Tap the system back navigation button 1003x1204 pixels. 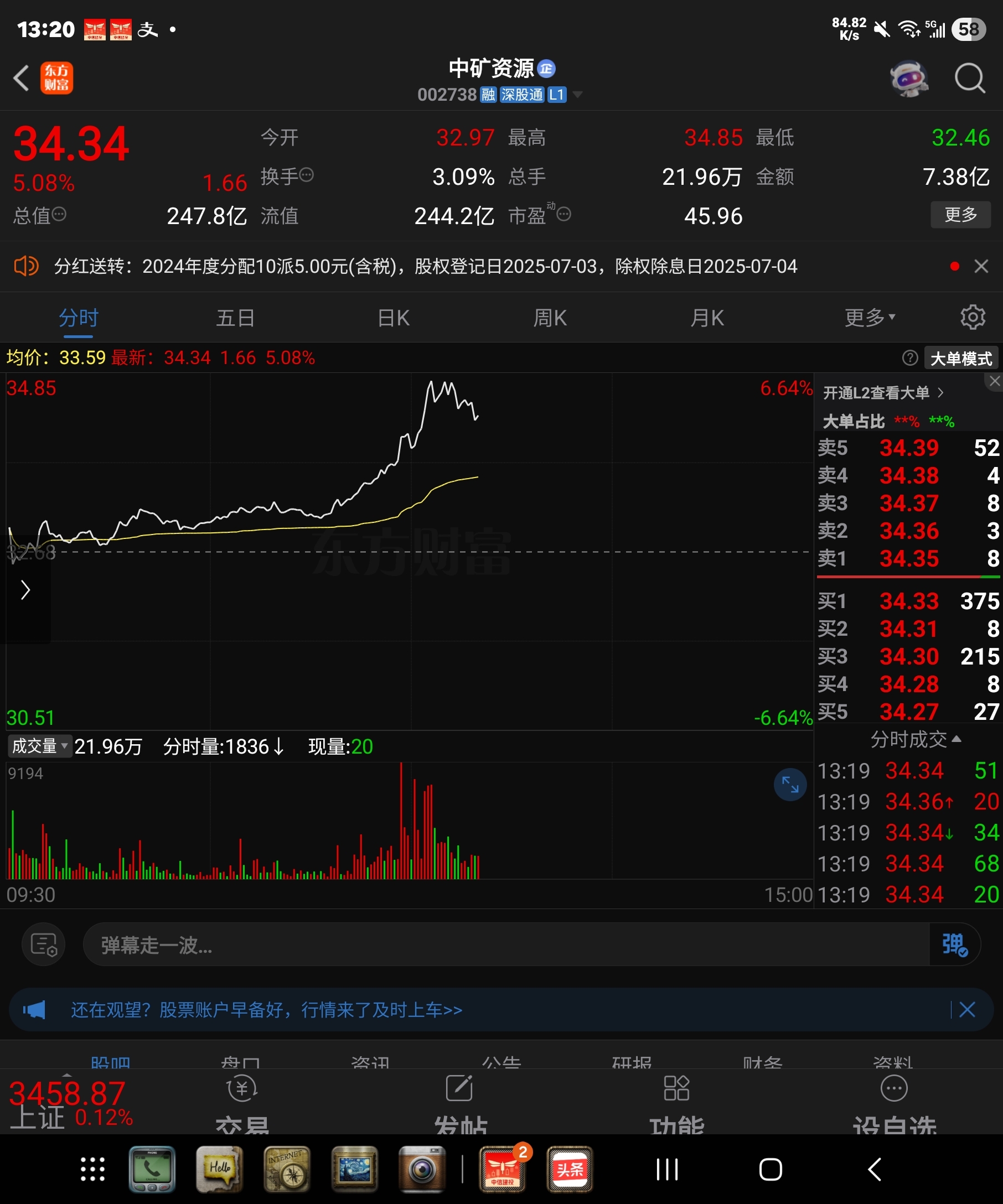pos(875,1170)
